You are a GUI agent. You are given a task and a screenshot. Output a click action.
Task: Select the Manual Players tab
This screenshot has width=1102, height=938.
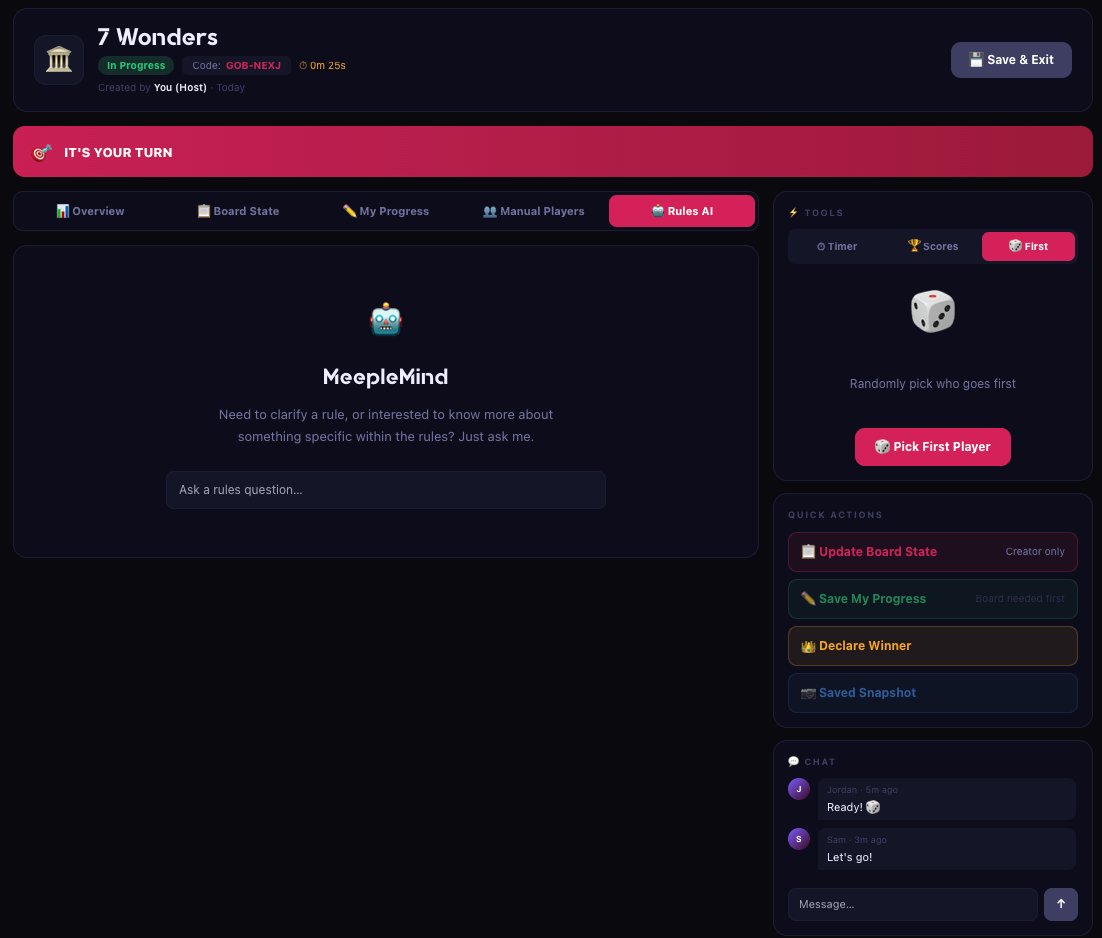[x=533, y=211]
